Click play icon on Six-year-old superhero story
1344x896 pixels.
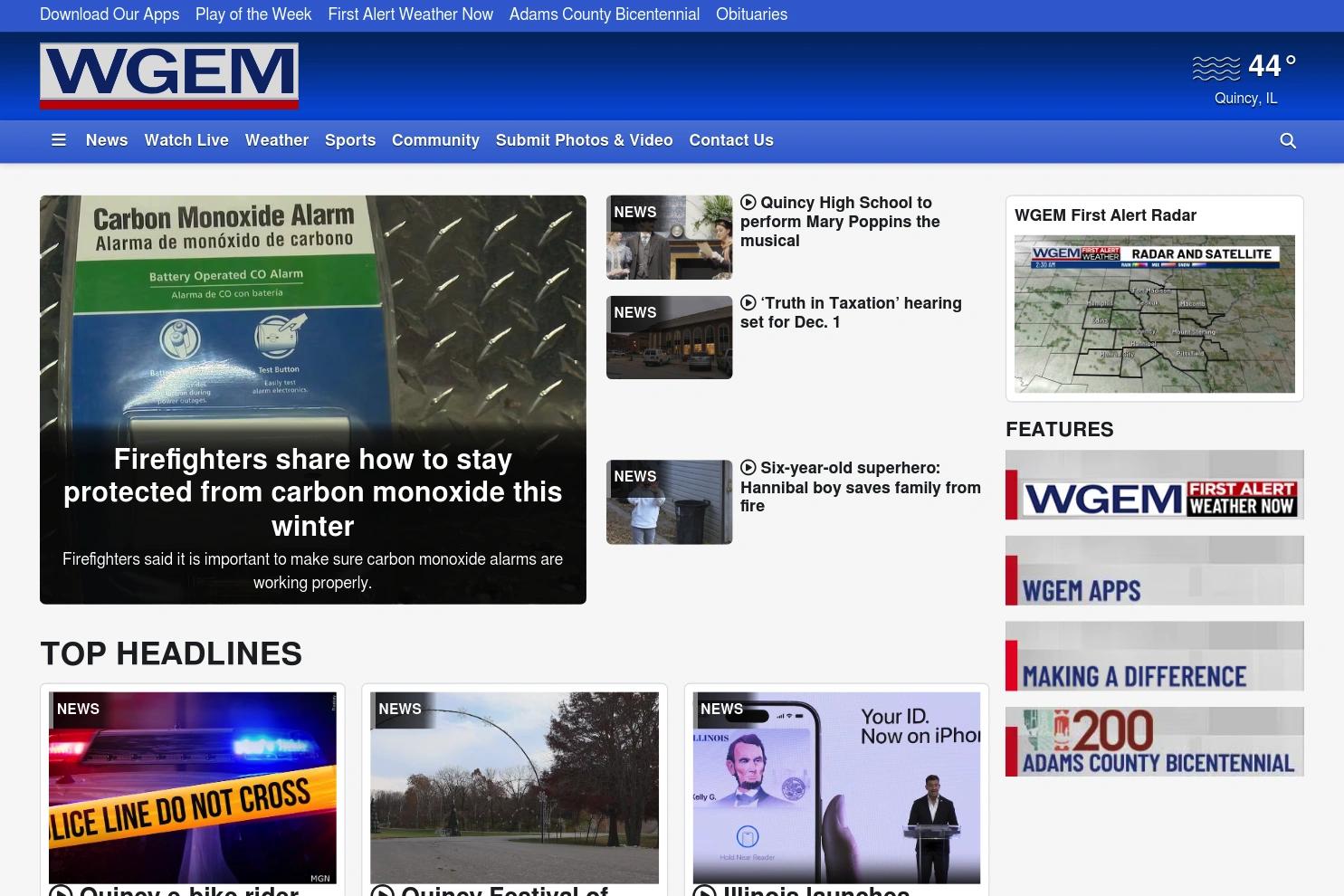pyautogui.click(x=748, y=468)
